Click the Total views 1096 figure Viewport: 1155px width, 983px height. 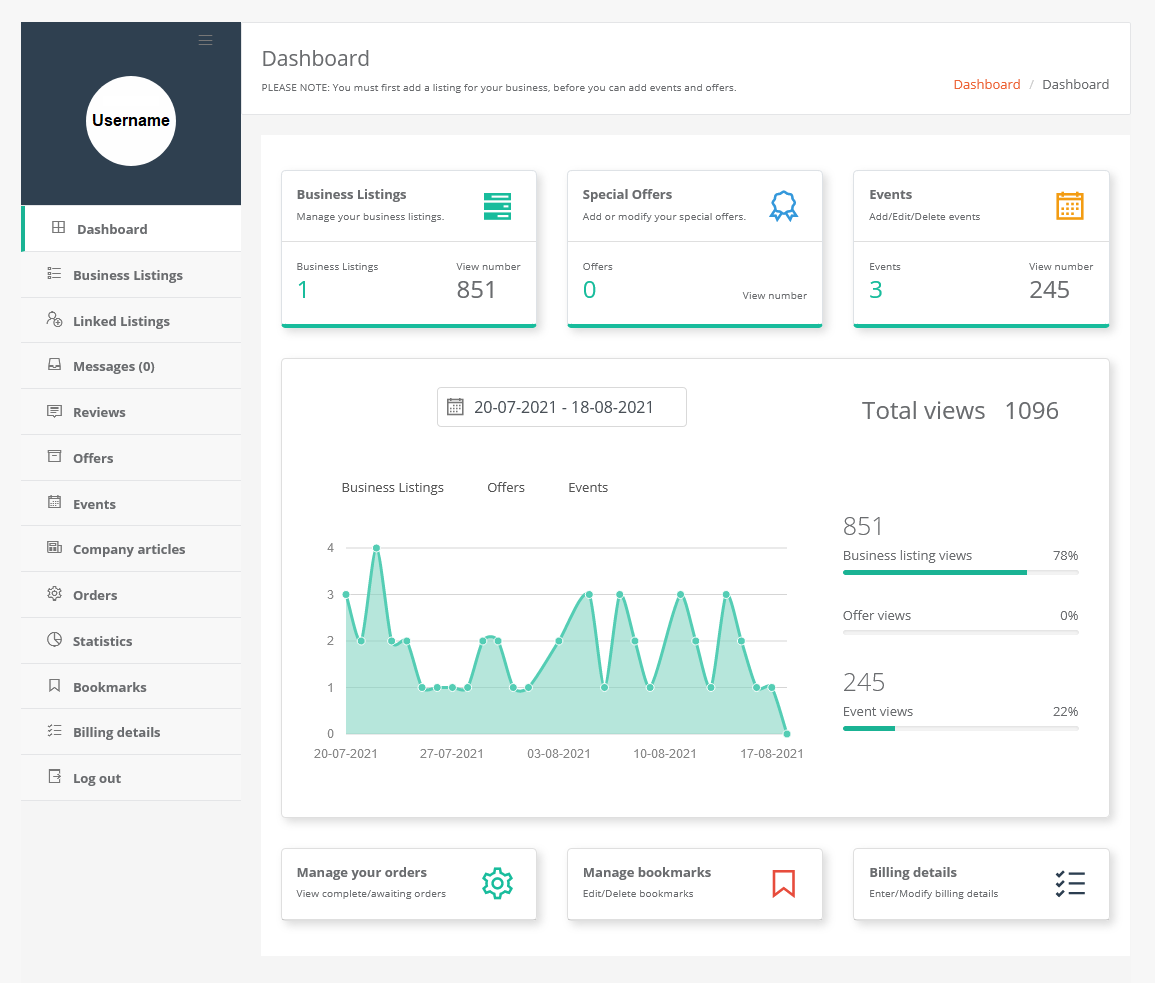point(1031,410)
